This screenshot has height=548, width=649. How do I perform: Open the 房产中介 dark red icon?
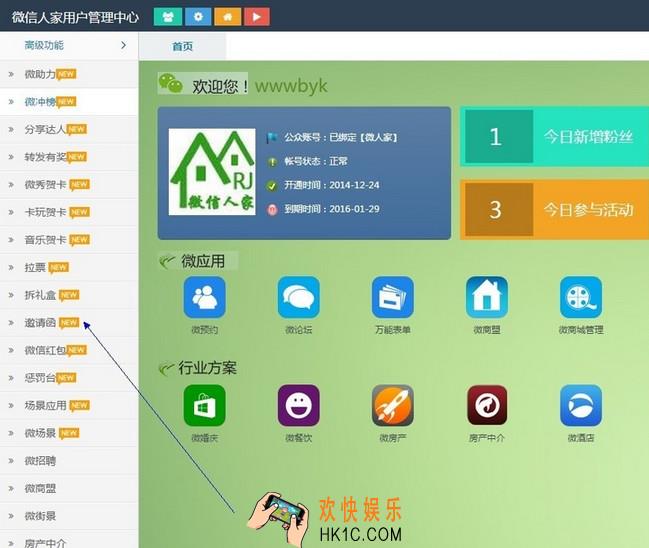coord(487,405)
